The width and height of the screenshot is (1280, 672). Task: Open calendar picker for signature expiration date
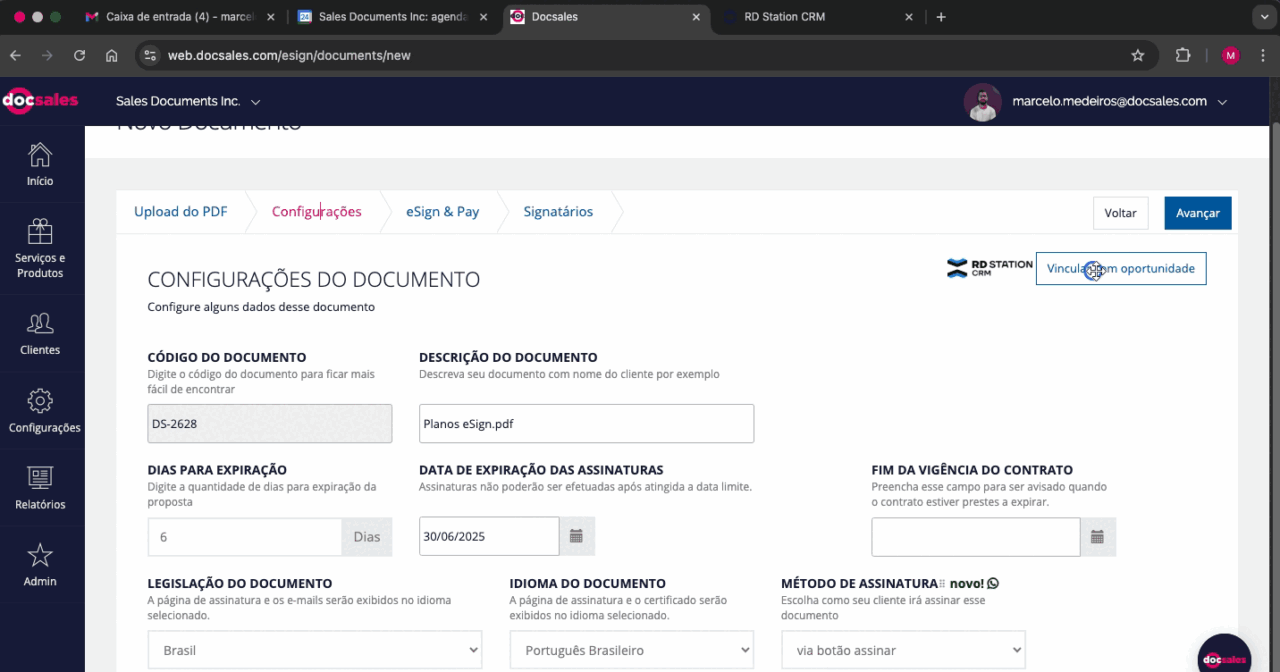(576, 536)
